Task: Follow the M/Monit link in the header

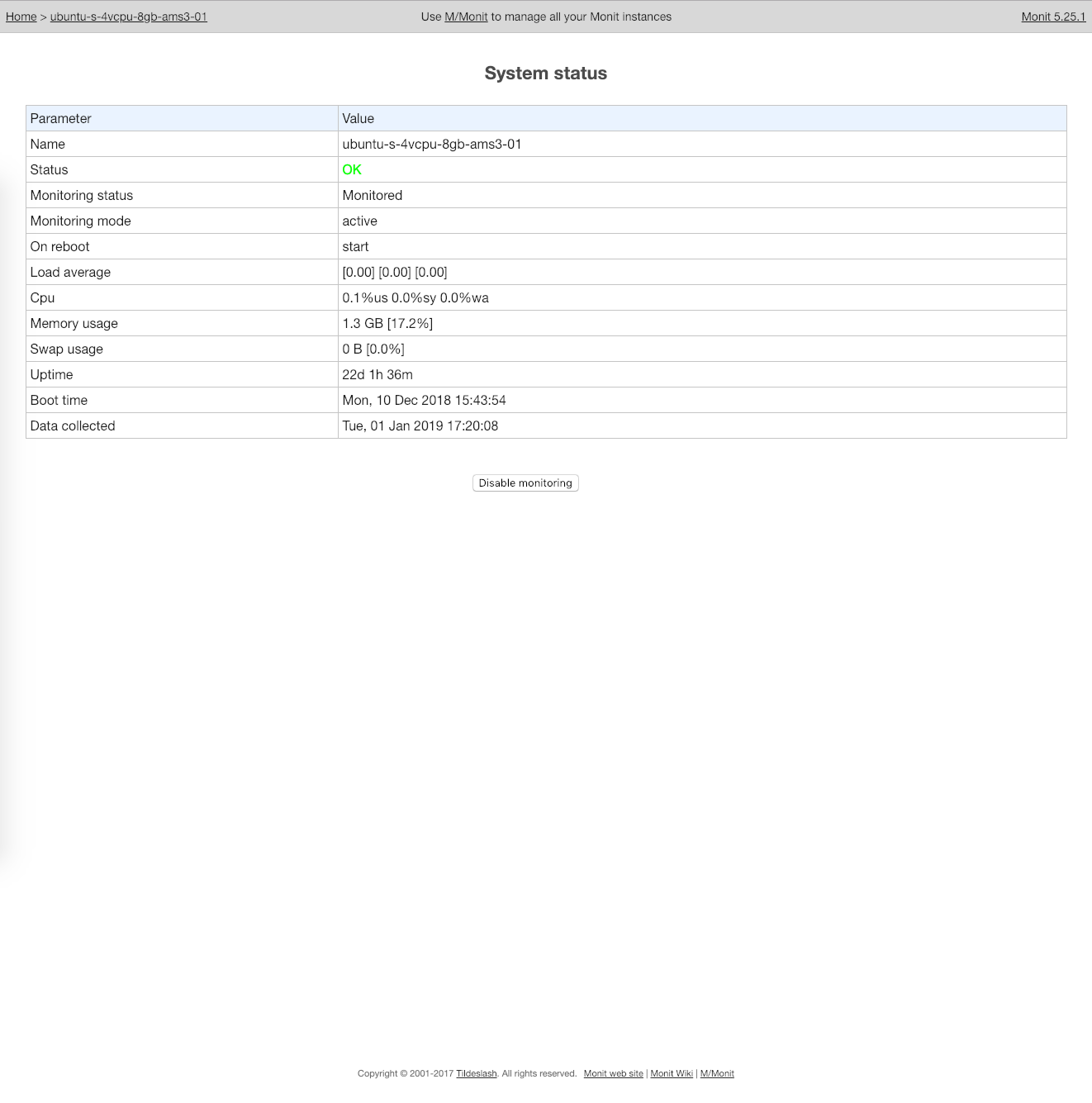Action: click(x=466, y=17)
